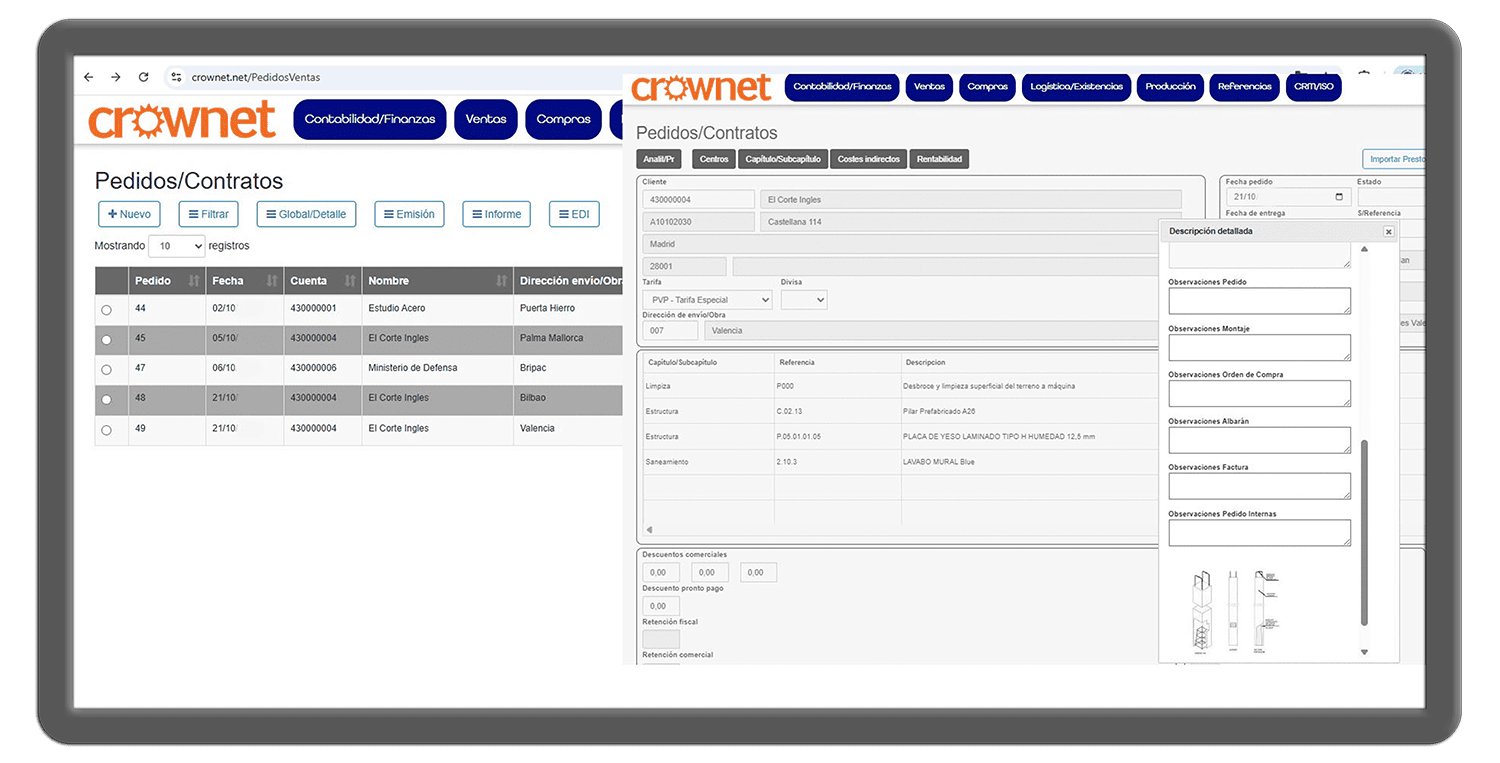Open site information icon in address bar
Viewport: 1500px width, 763px height.
click(176, 77)
